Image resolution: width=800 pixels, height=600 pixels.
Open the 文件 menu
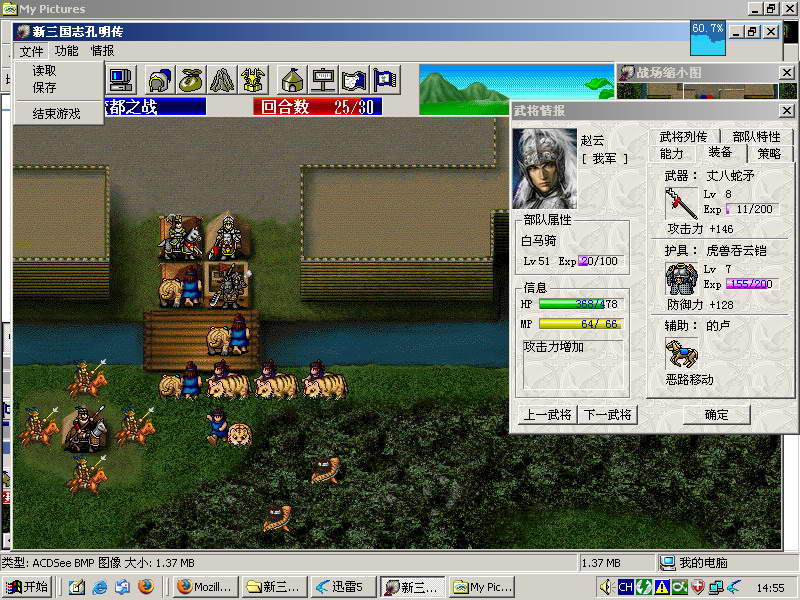(31, 51)
